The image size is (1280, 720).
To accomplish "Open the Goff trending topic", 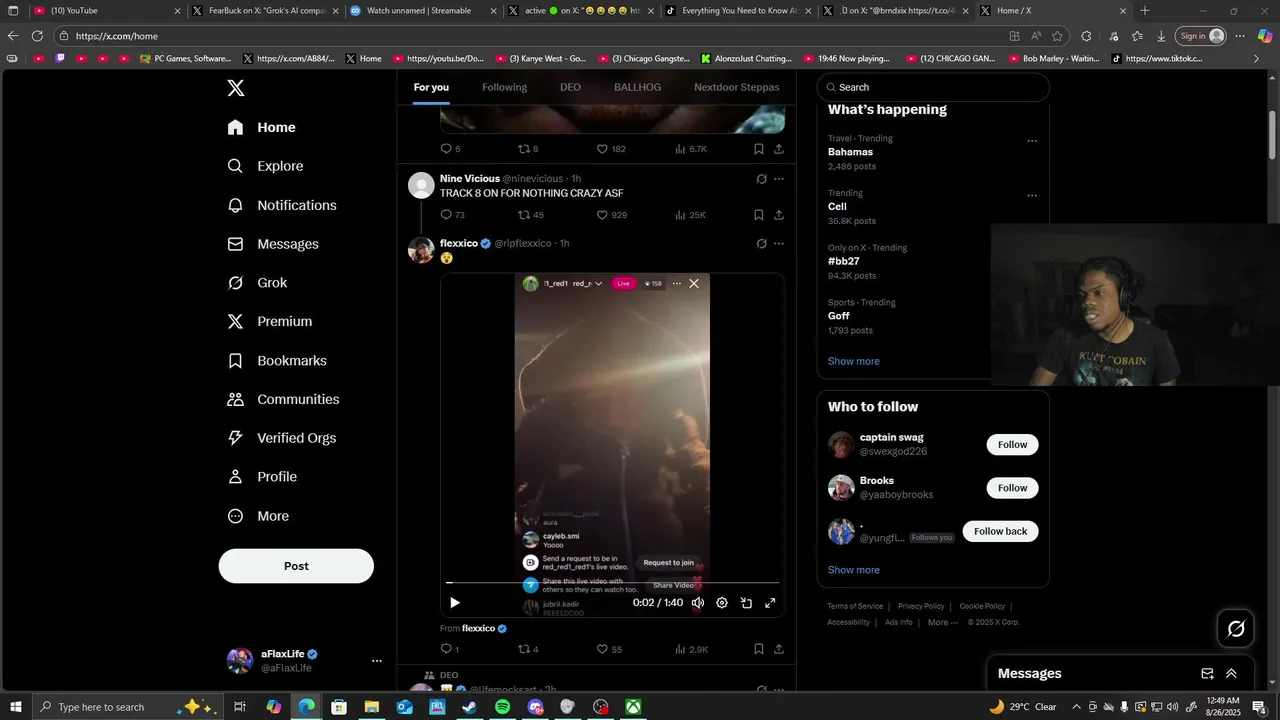I will [838, 316].
